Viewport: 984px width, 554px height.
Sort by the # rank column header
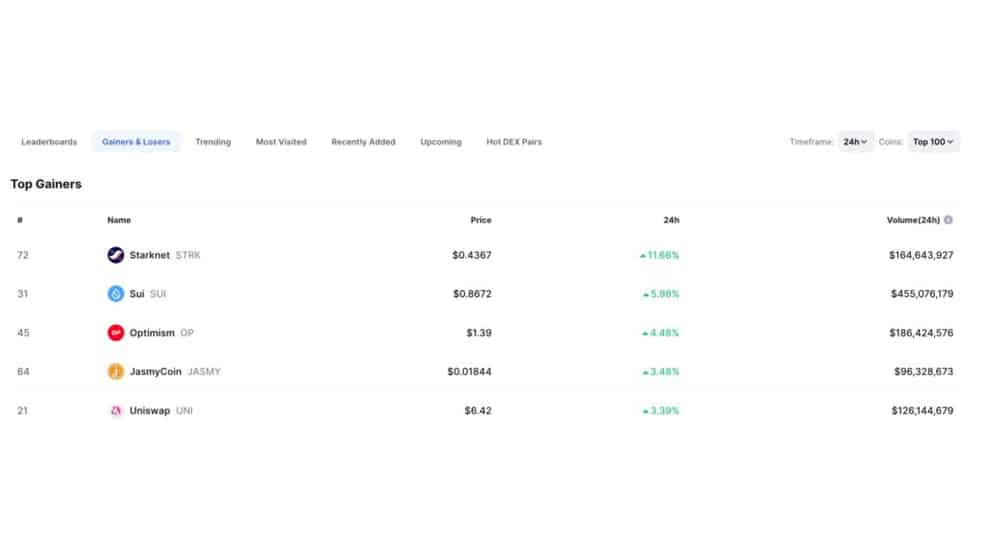[x=20, y=220]
